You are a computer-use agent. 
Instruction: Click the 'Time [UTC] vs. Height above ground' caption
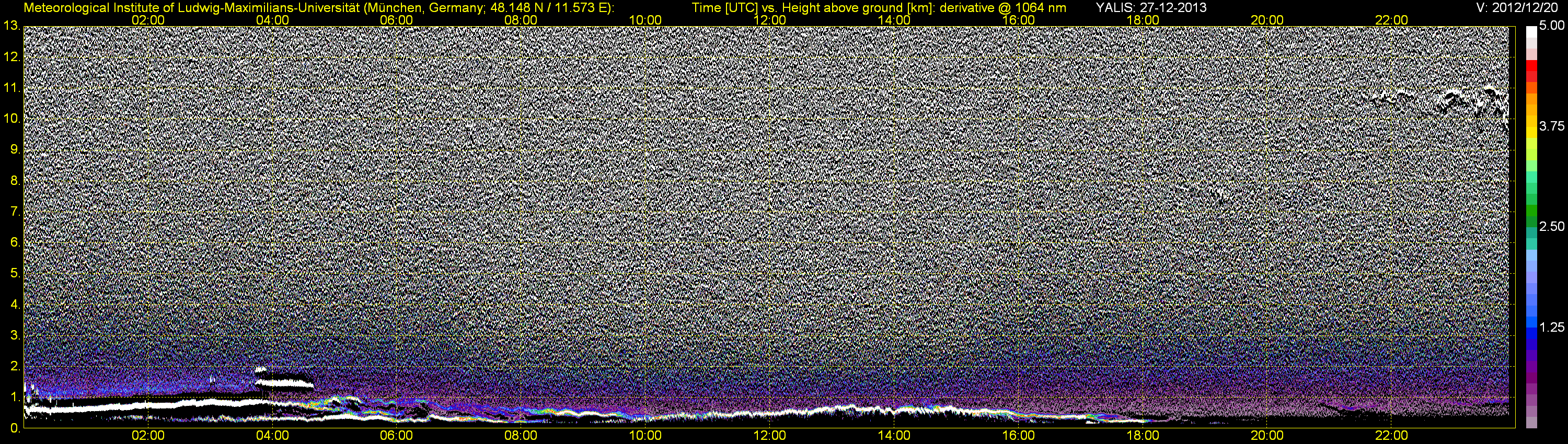pyautogui.click(x=879, y=8)
